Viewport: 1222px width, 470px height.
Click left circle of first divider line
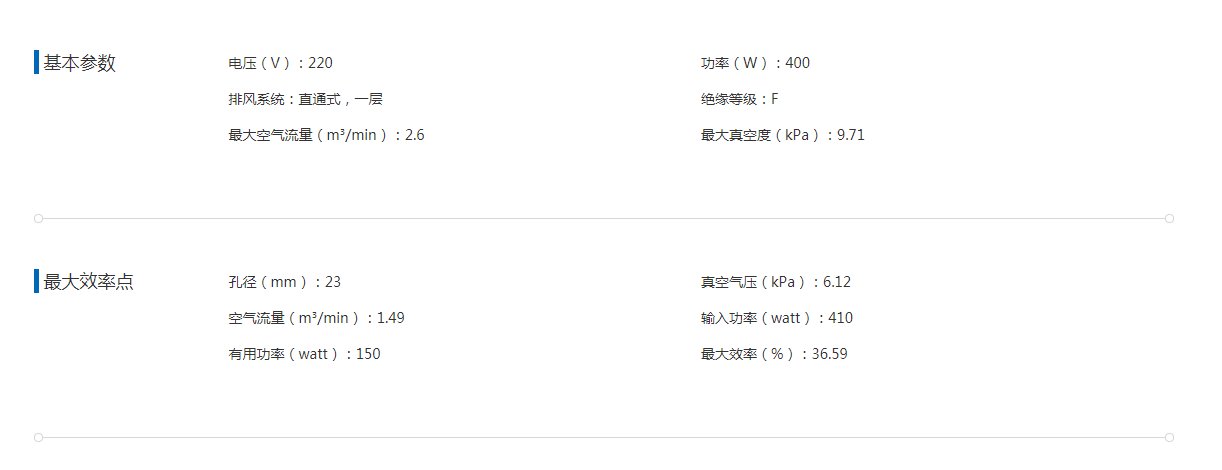(38, 218)
